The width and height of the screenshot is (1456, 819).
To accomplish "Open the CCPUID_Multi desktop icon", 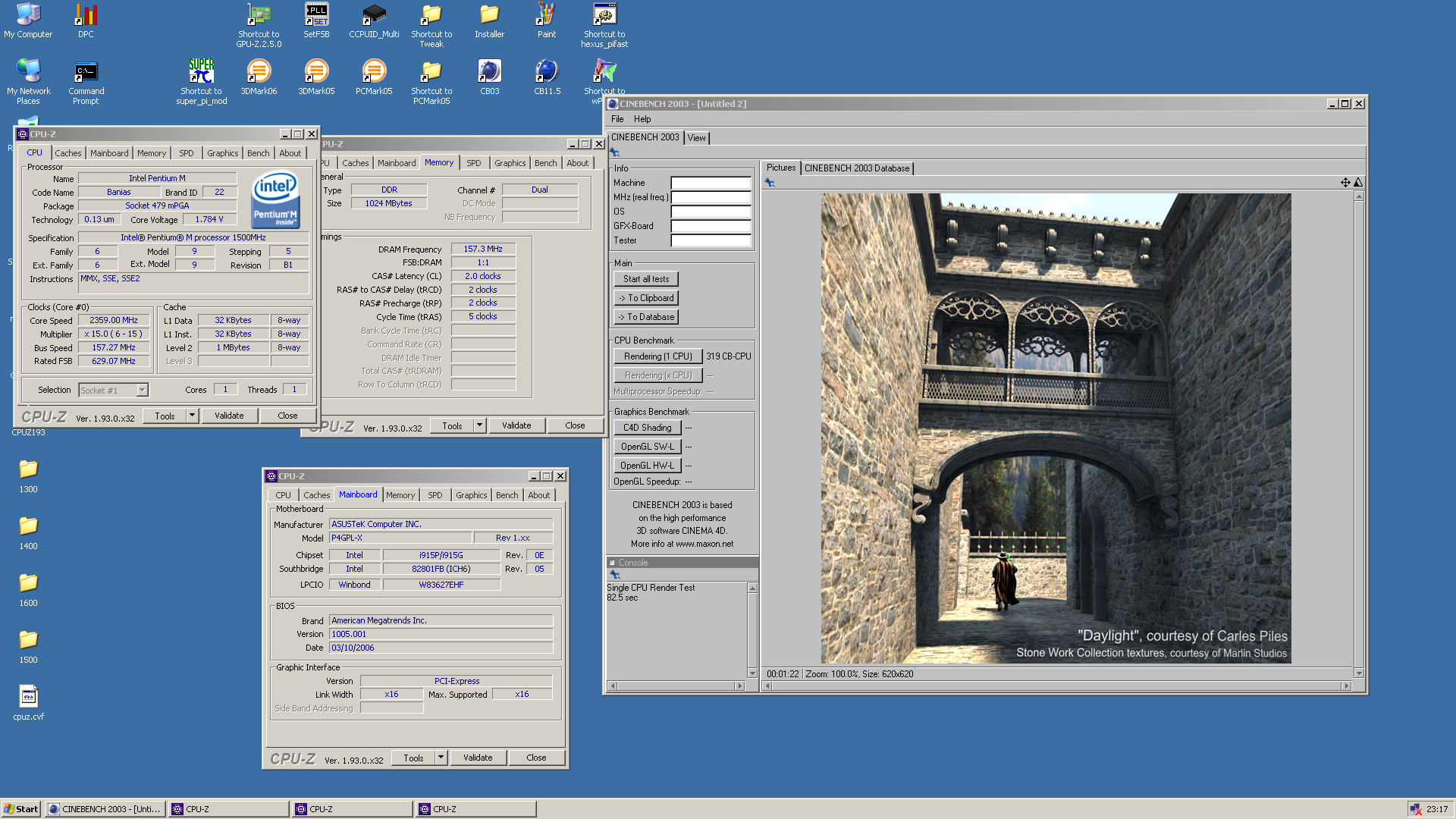I will point(374,20).
